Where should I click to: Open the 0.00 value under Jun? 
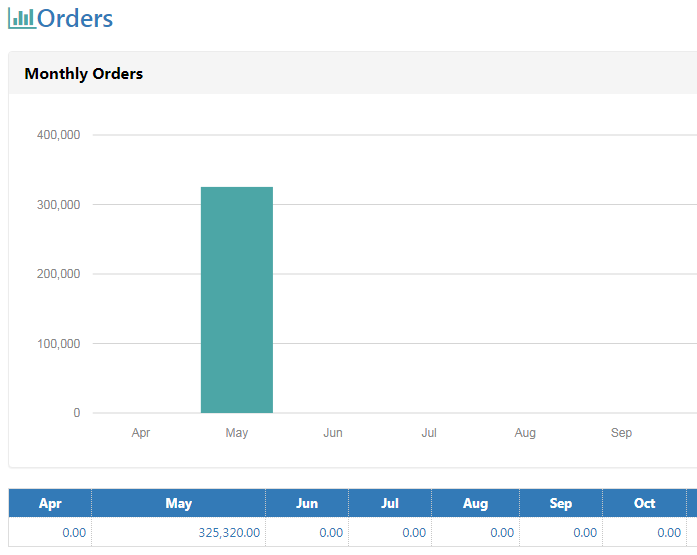pos(331,533)
